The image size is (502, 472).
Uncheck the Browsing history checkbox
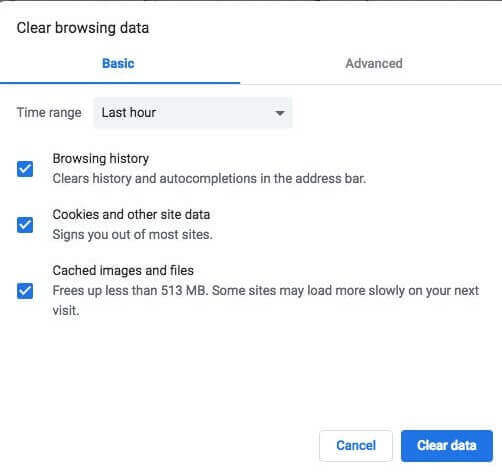25,169
